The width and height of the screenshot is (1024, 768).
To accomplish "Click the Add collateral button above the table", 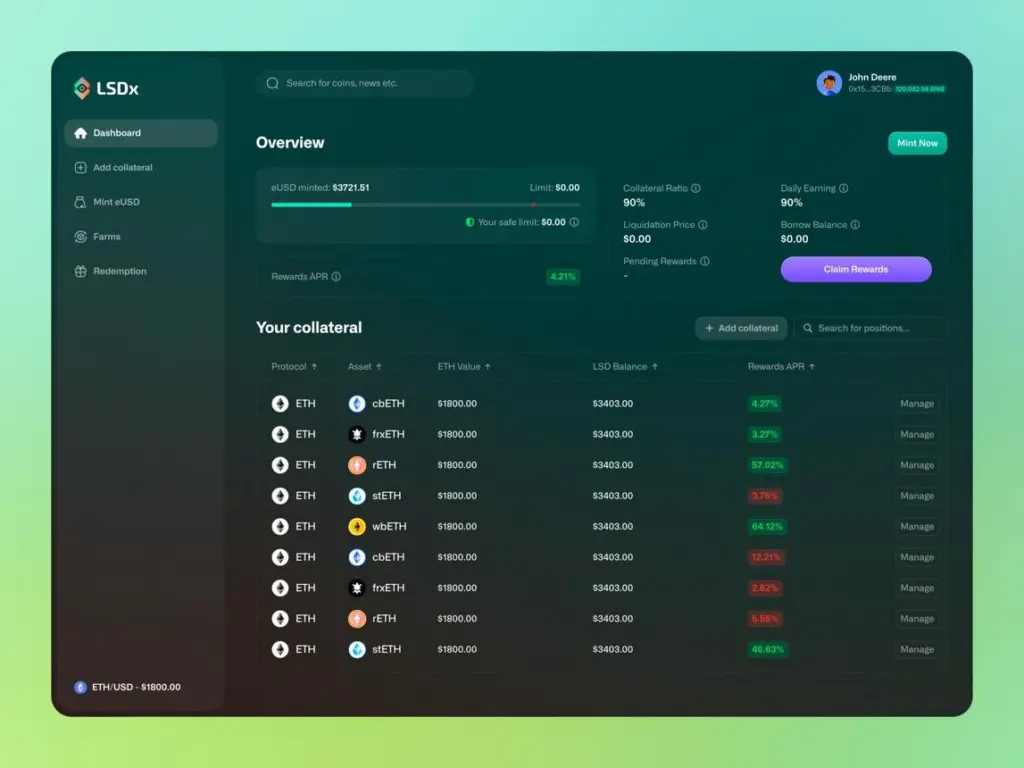I will click(x=741, y=328).
